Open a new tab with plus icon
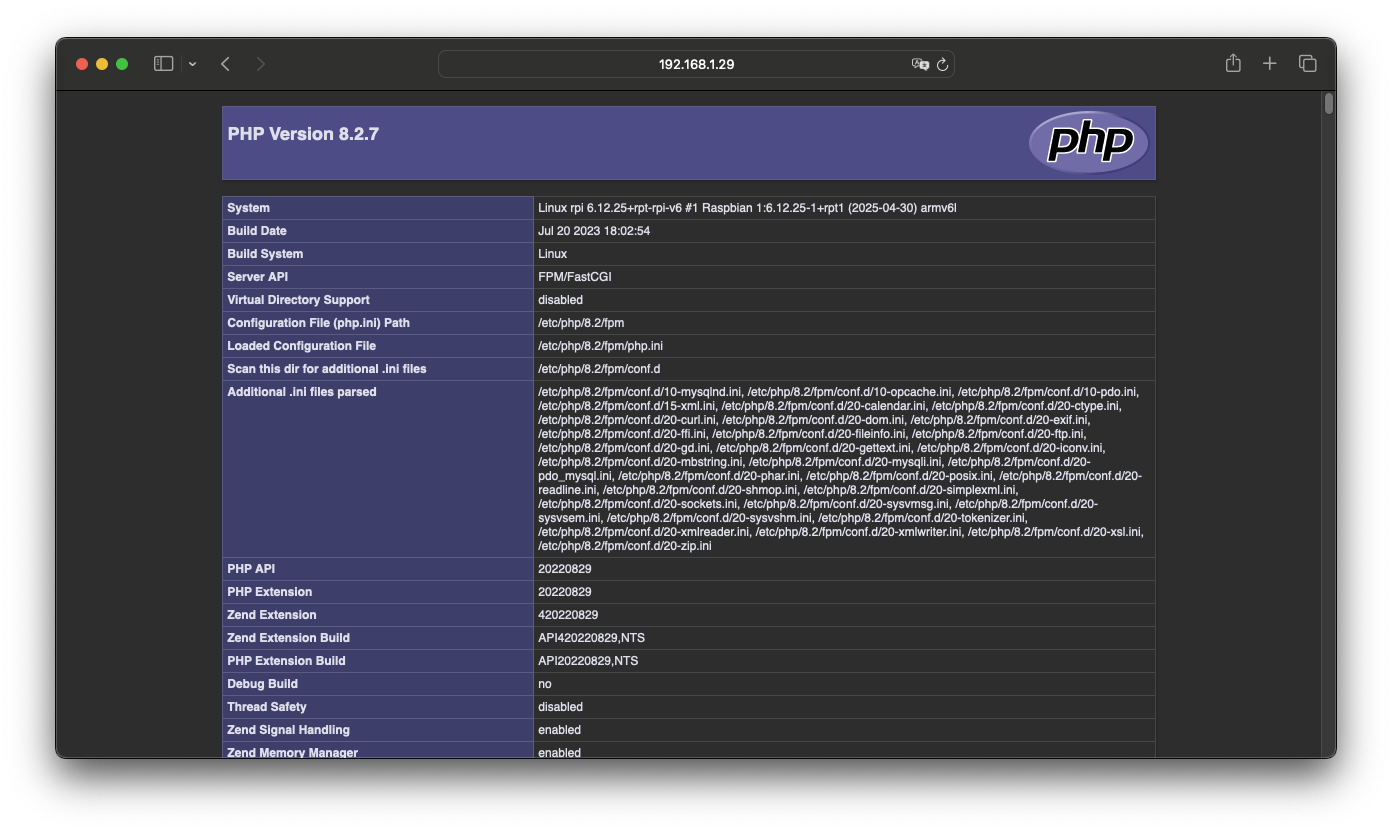The width and height of the screenshot is (1392, 832). coord(1269,64)
